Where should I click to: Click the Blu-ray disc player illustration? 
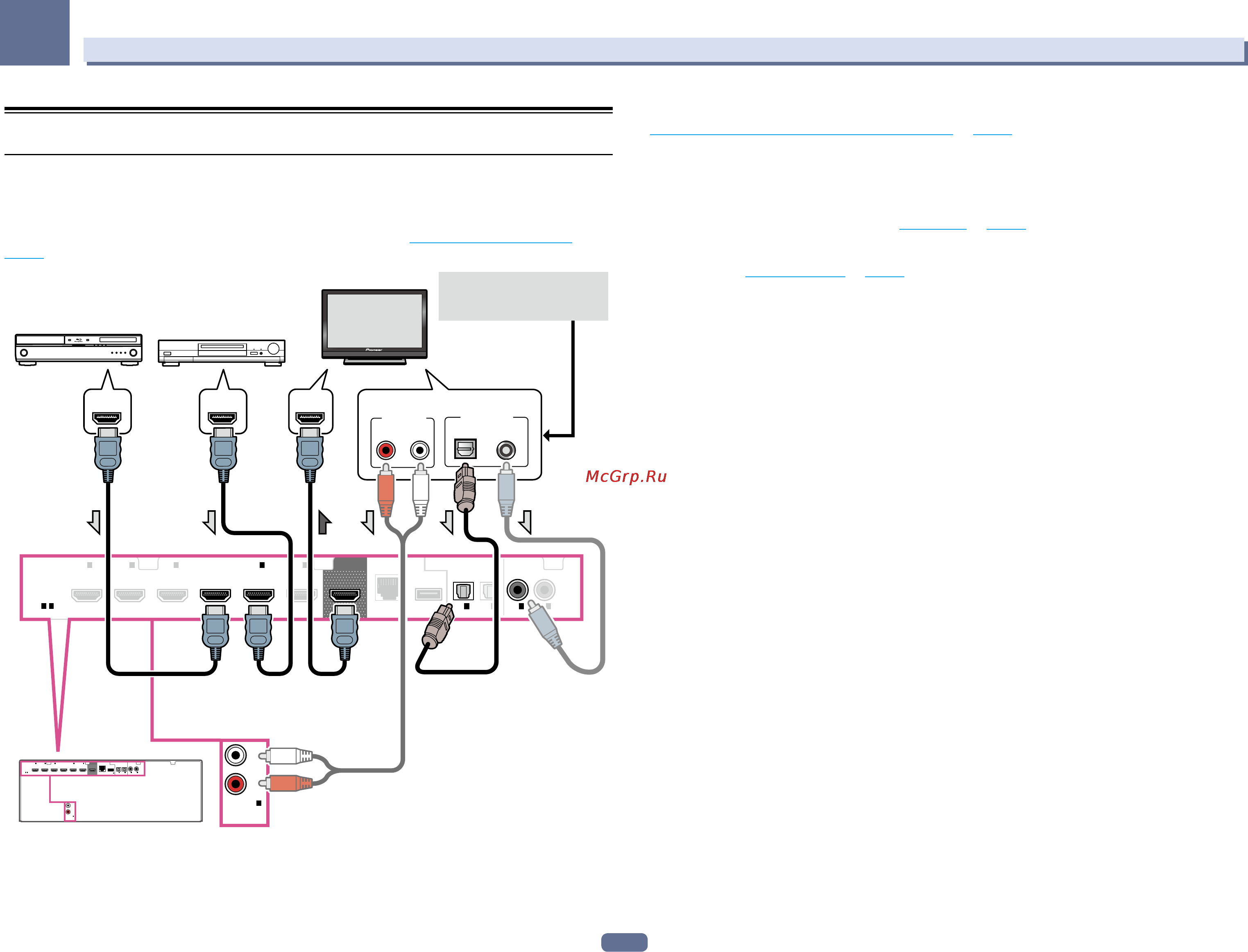coord(78,350)
